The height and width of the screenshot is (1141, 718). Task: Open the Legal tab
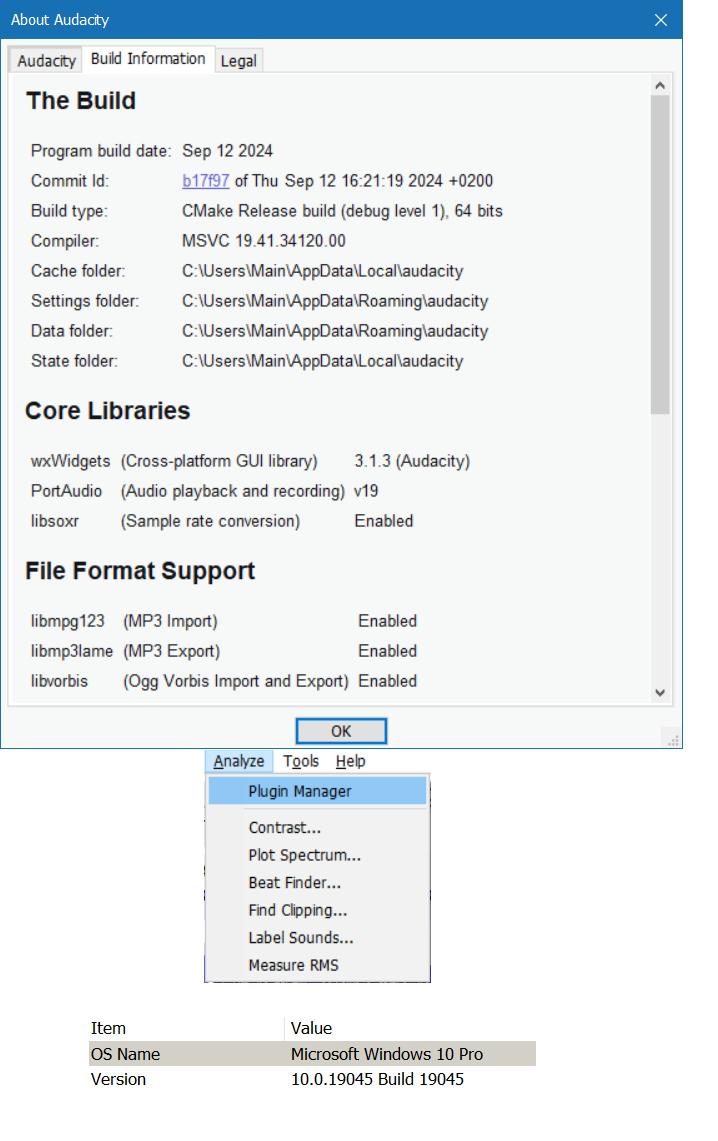[x=239, y=61]
